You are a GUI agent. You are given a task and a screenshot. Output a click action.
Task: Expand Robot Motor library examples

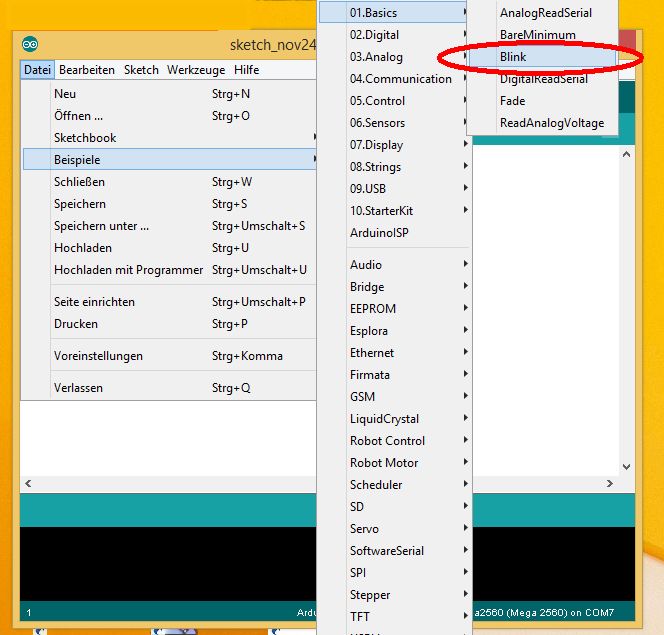[395, 463]
